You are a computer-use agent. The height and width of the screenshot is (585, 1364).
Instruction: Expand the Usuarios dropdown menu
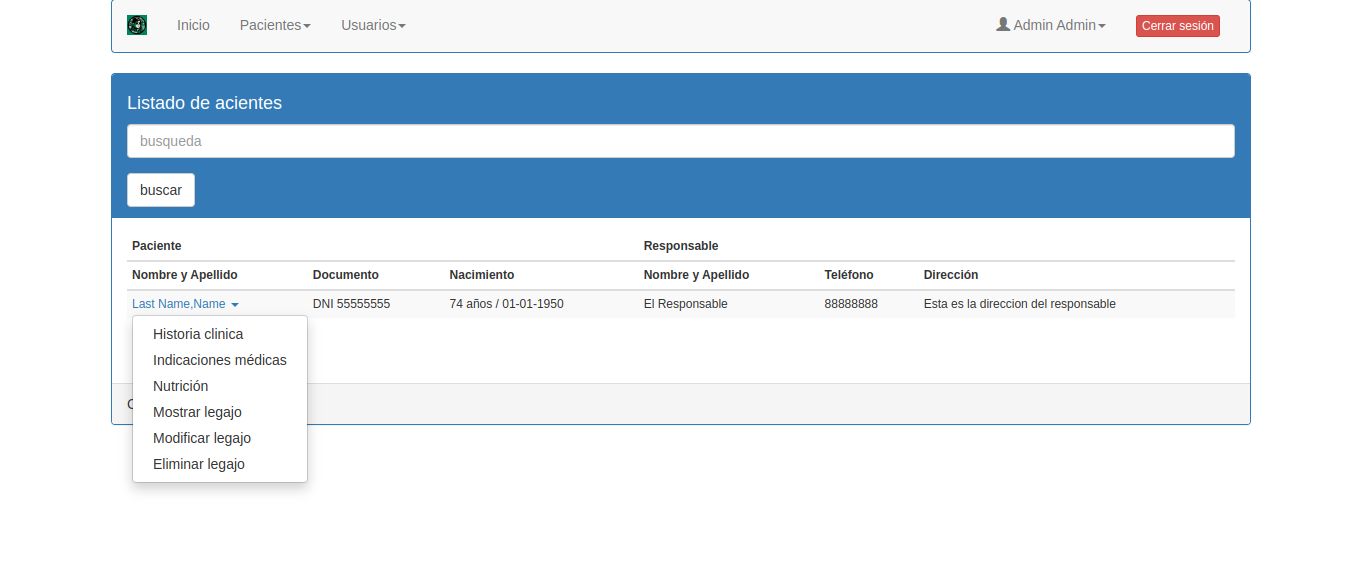coord(373,25)
